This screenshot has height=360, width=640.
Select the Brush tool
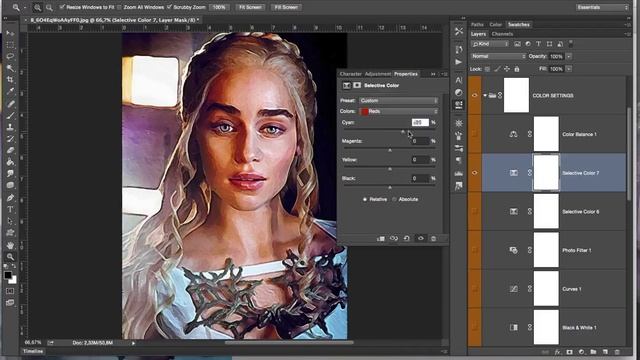coord(11,116)
